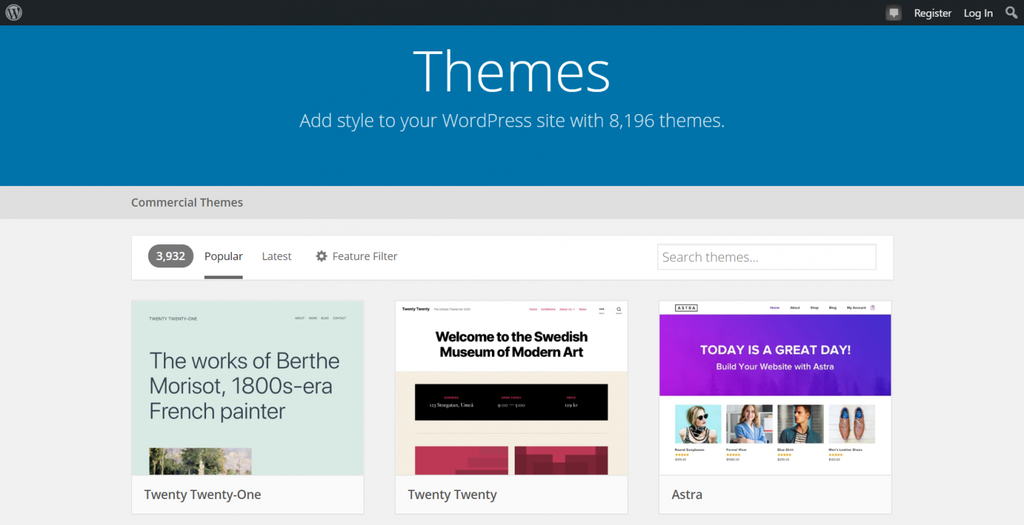Image resolution: width=1024 pixels, height=525 pixels.
Task: Click the Astra theme title
Action: 687,495
